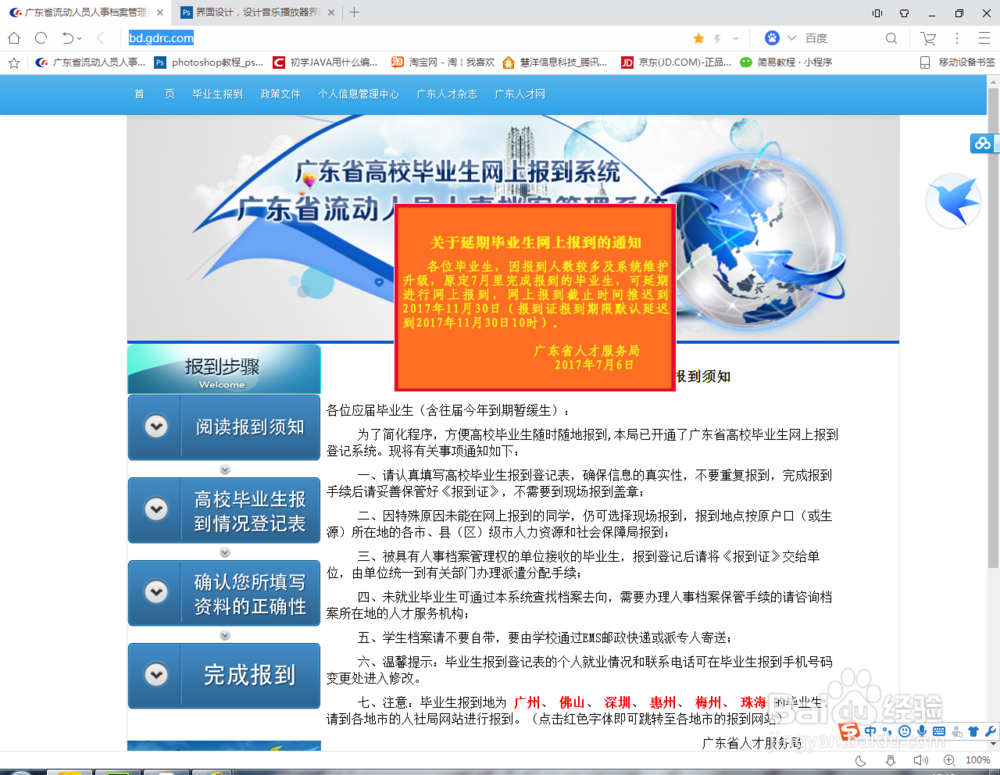Image resolution: width=1000 pixels, height=775 pixels.
Task: Open 广东人才杂志 navigation item
Action: (x=446, y=94)
